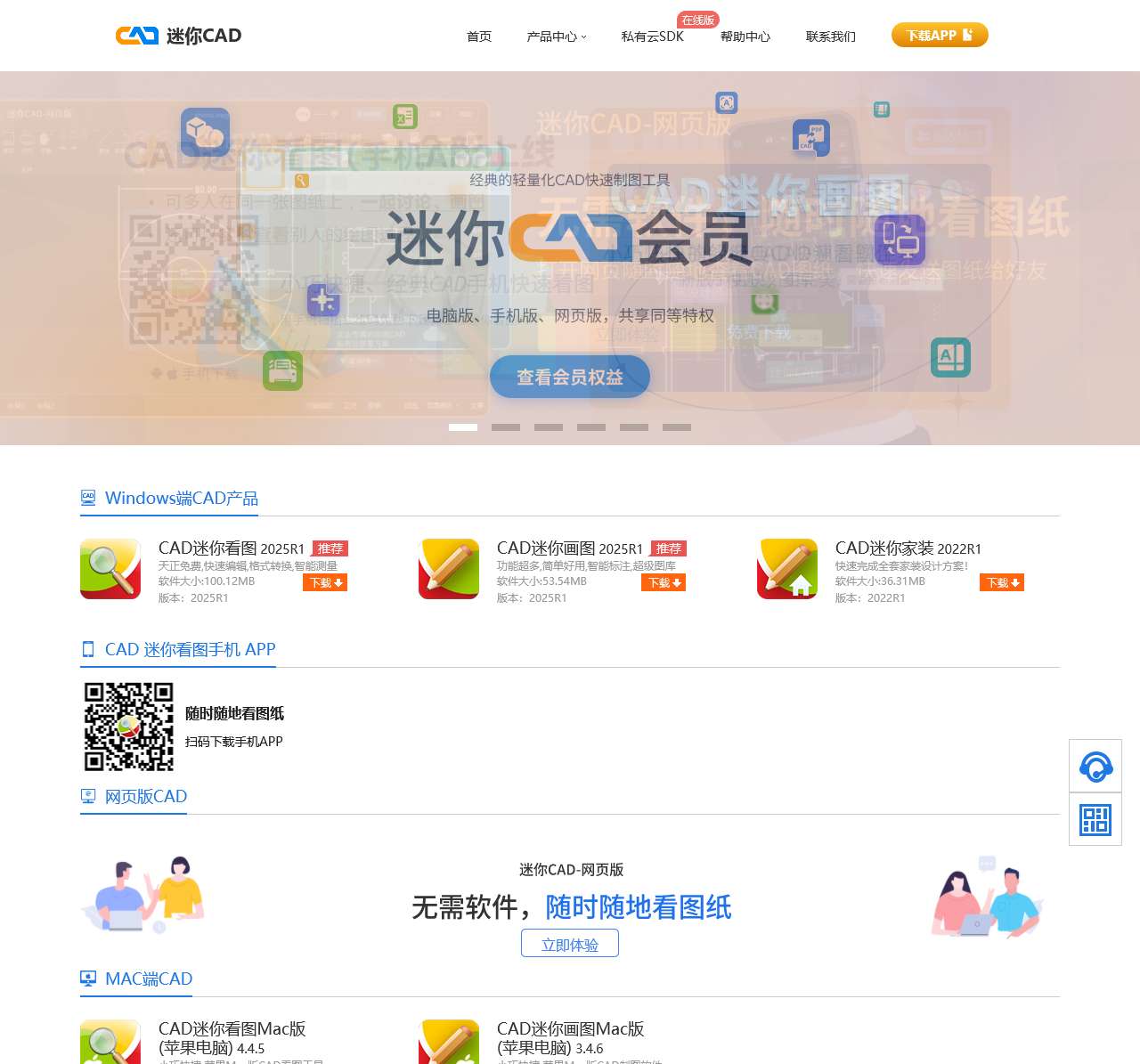Image resolution: width=1140 pixels, height=1064 pixels.
Task: Click the CAD迷你看图 magnifier app icon
Action: coord(110,569)
